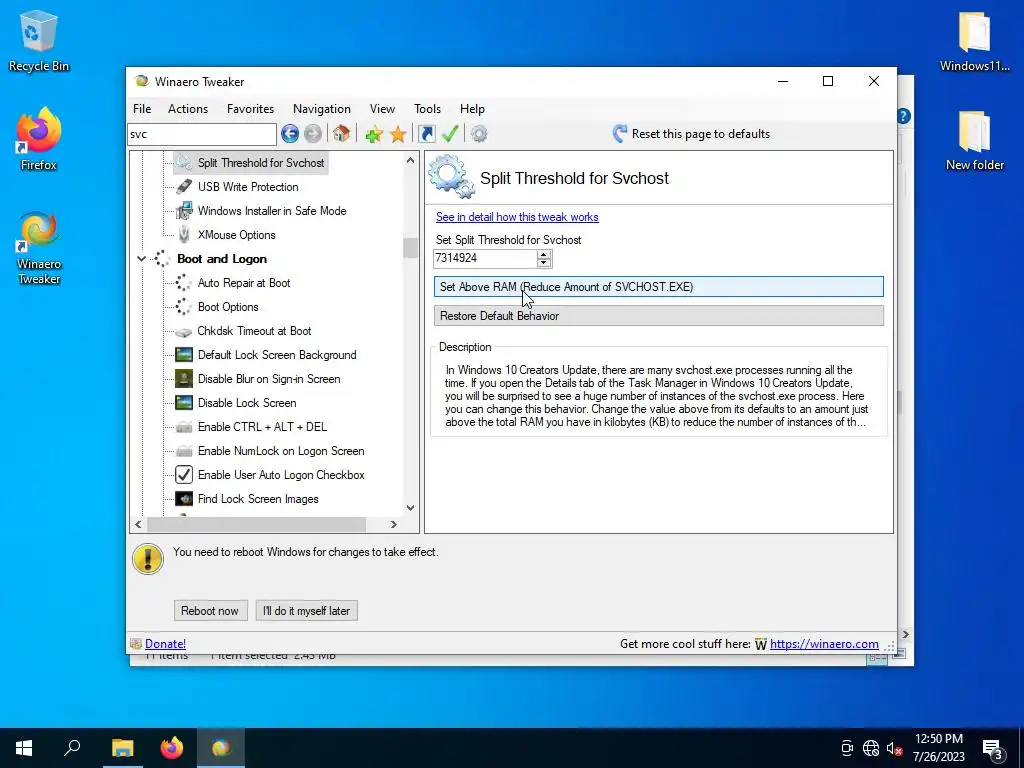This screenshot has width=1024, height=768.
Task: Click the Default Lock Screen Background icon
Action: point(184,355)
